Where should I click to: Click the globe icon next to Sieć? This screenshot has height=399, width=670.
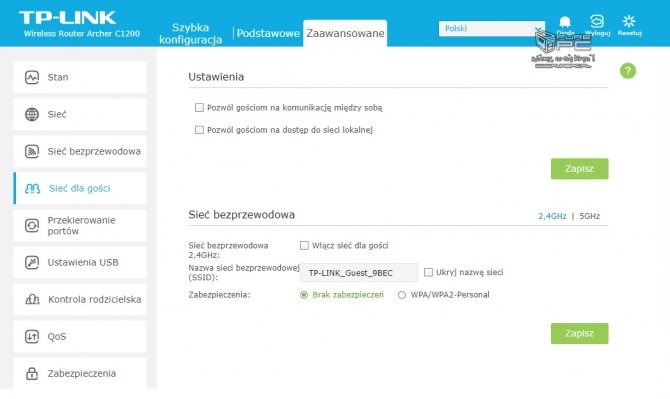coord(32,114)
